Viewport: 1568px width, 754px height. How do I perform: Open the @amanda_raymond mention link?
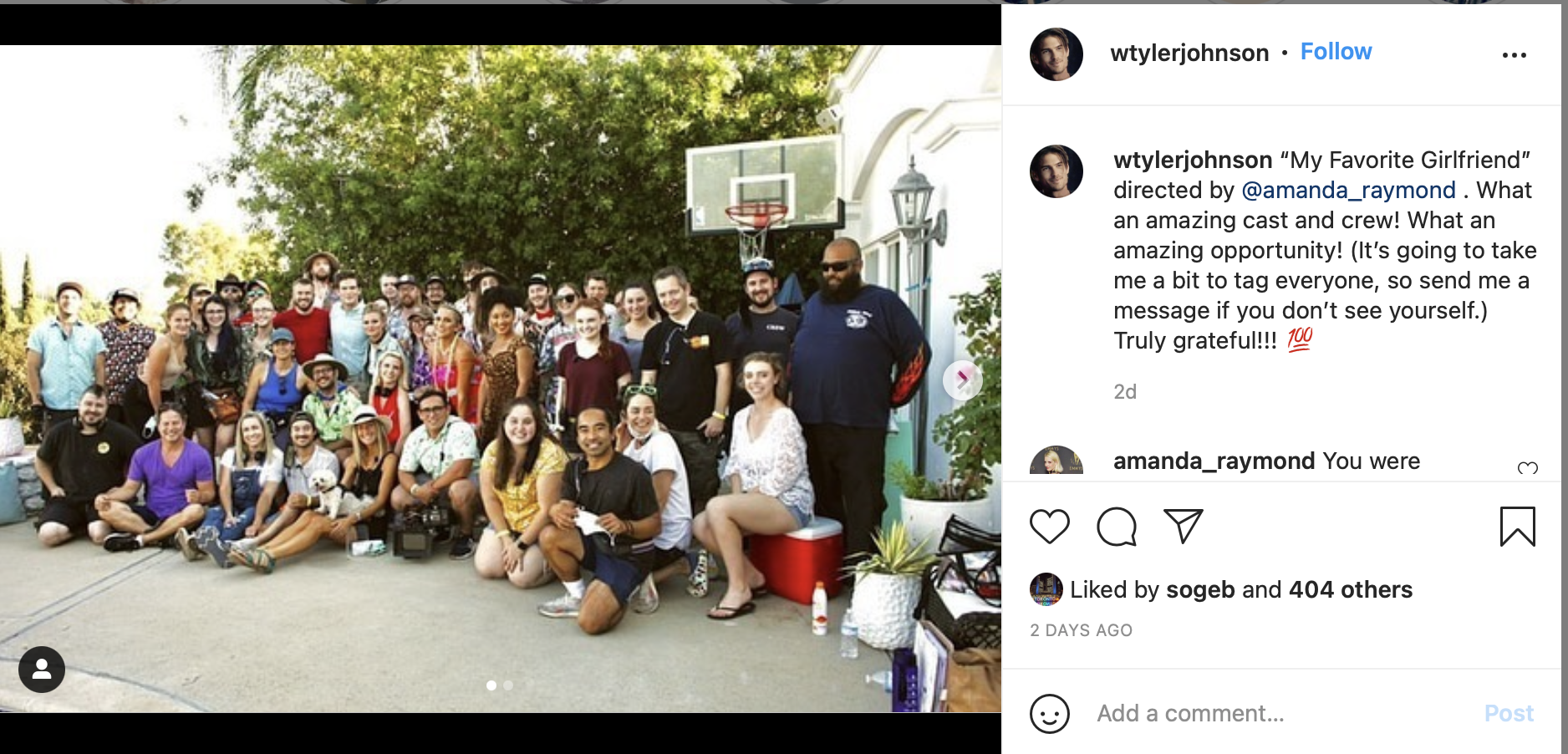1348,191
